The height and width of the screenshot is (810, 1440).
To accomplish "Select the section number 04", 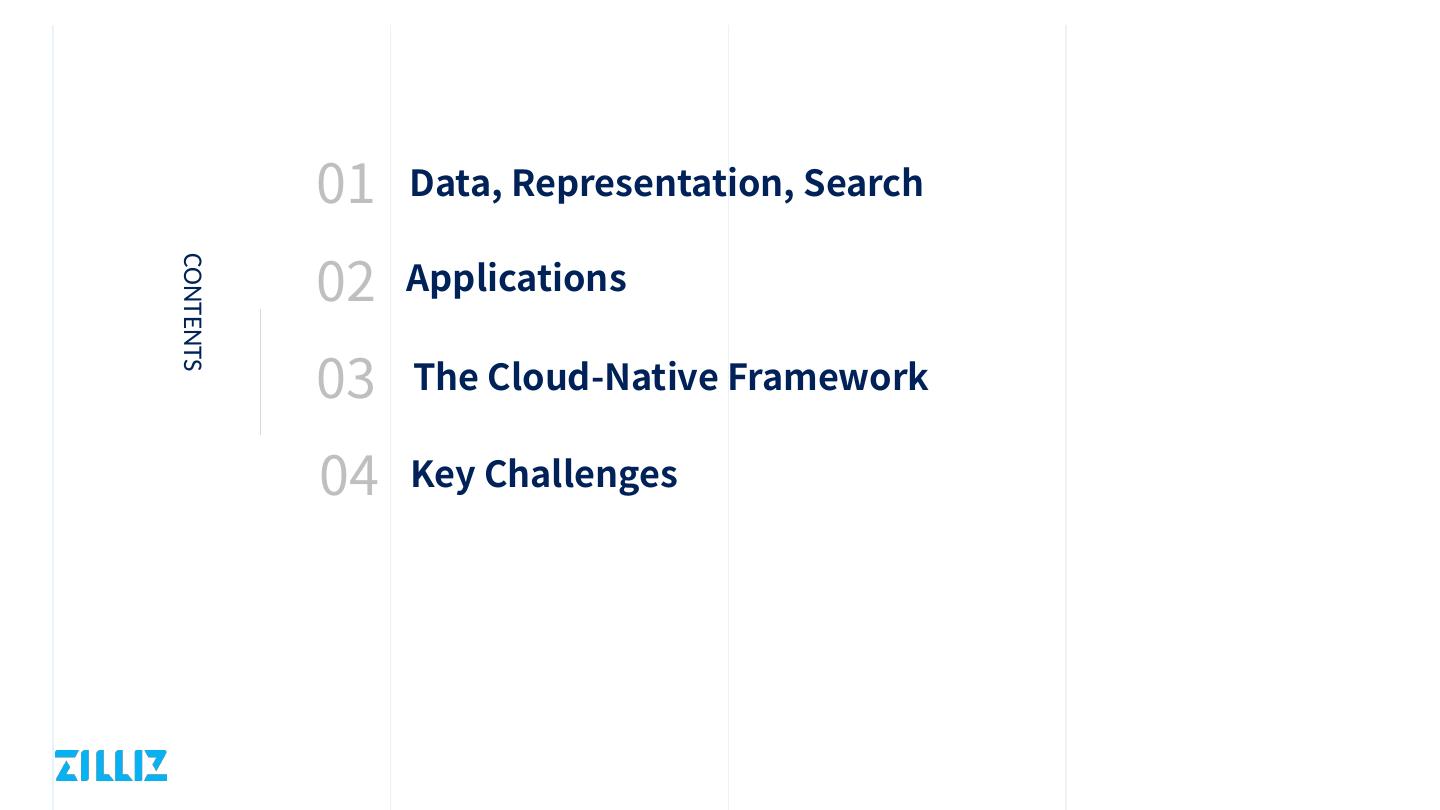I will coord(348,475).
